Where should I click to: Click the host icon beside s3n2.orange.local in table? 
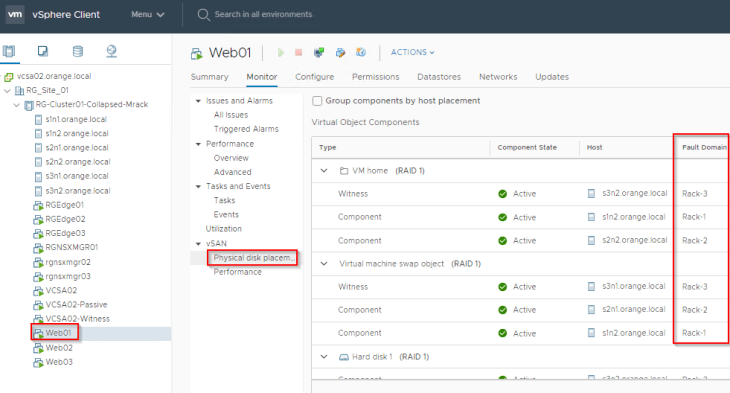pyautogui.click(x=591, y=193)
